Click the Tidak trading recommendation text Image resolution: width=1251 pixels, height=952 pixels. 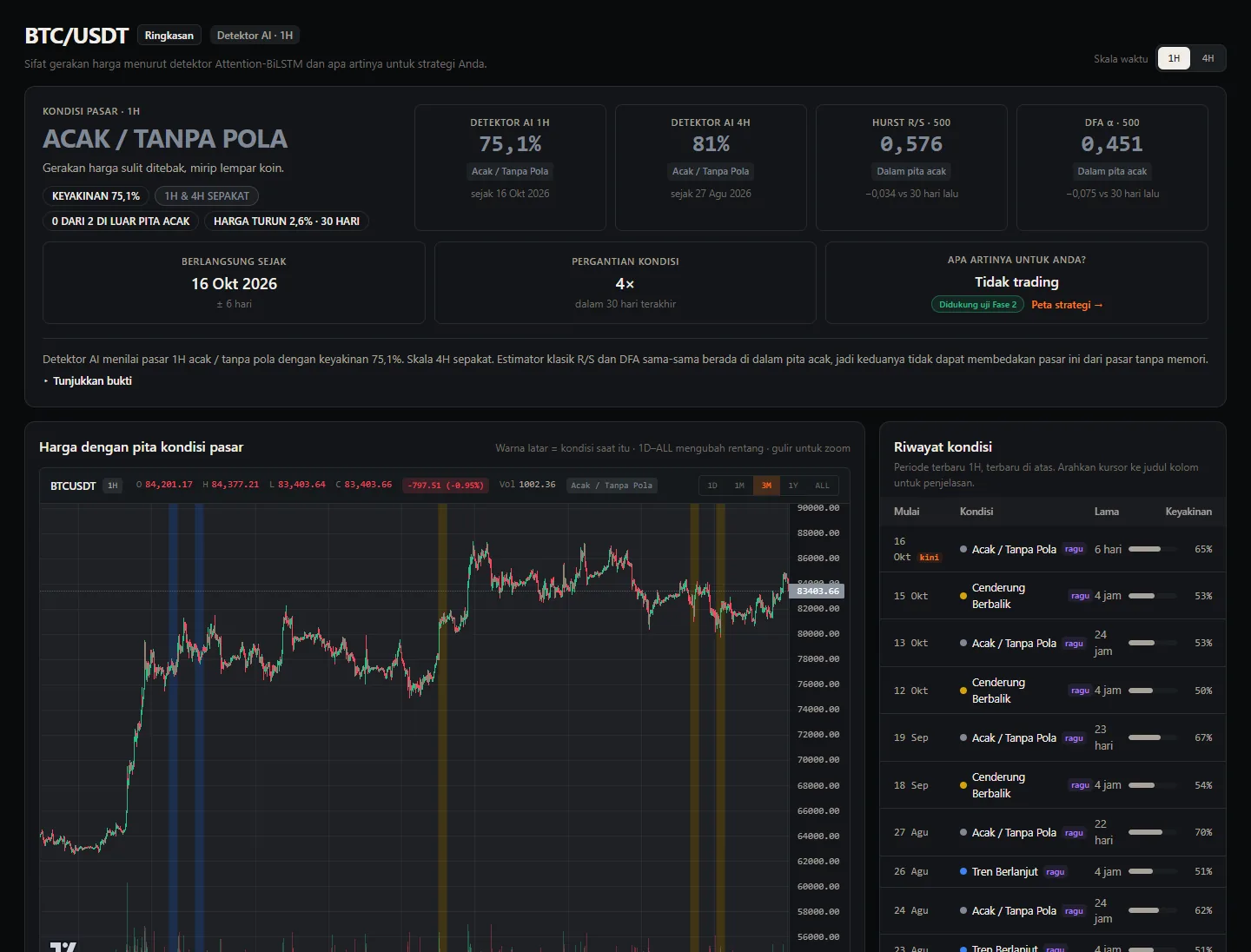point(1016,282)
